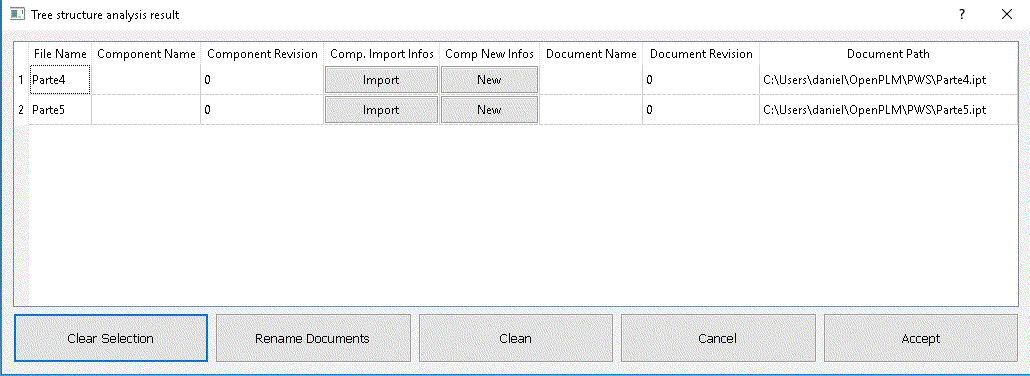Screen dimensions: 1030x376
Task: Select row header 2
Action: click(22, 110)
